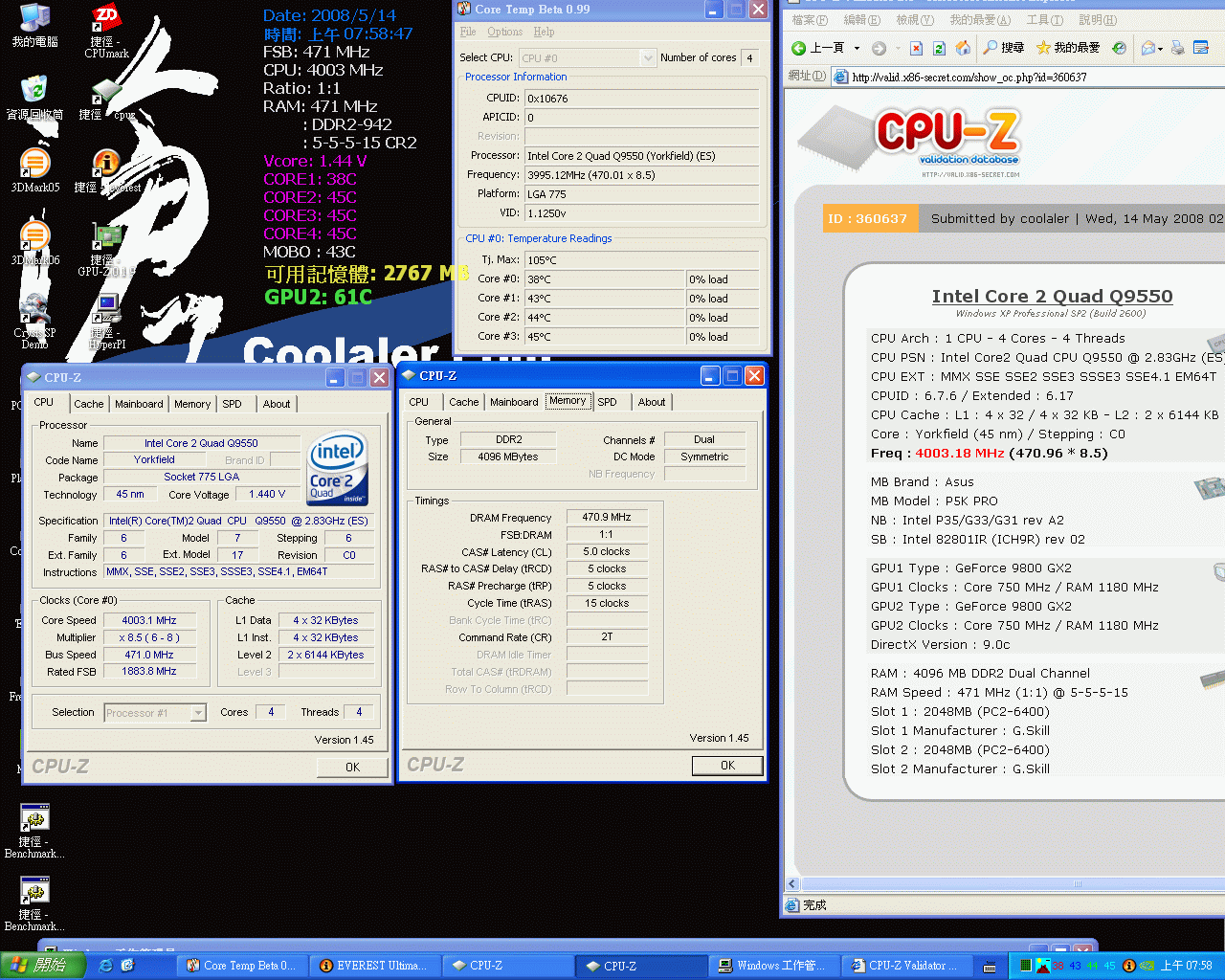
Task: Open the File menu in Core Temp
Action: click(x=468, y=32)
